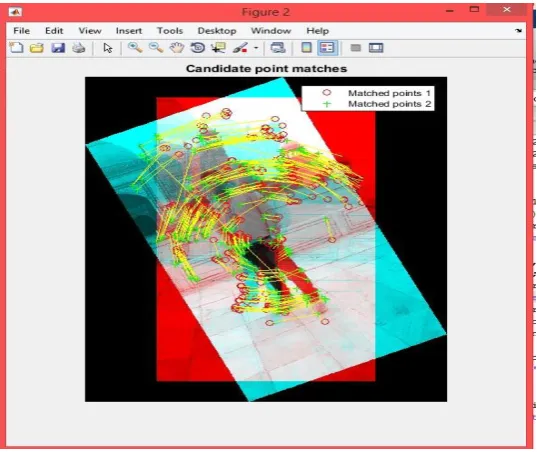
Task: Open file with the folder icon
Action: click(37, 48)
